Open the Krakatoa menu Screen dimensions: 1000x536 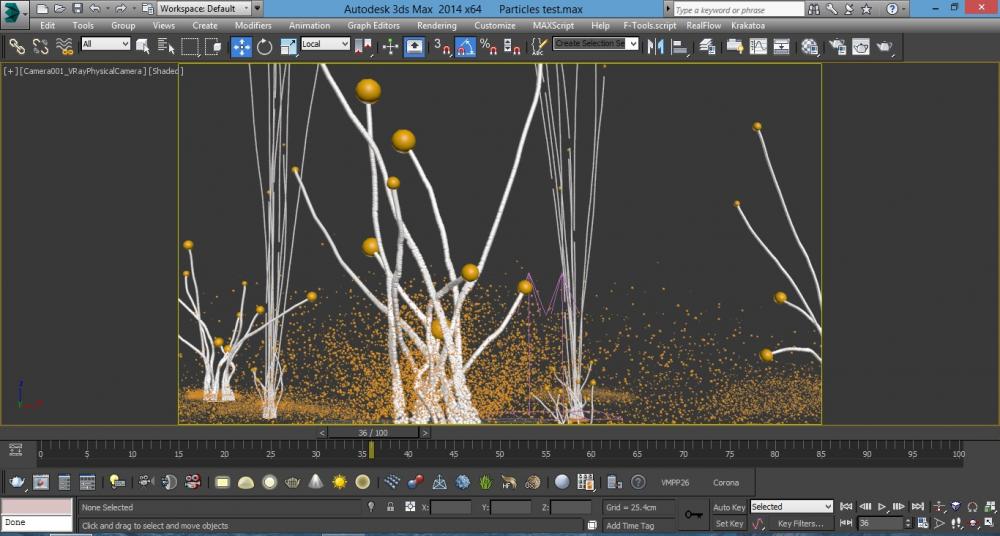(x=748, y=25)
